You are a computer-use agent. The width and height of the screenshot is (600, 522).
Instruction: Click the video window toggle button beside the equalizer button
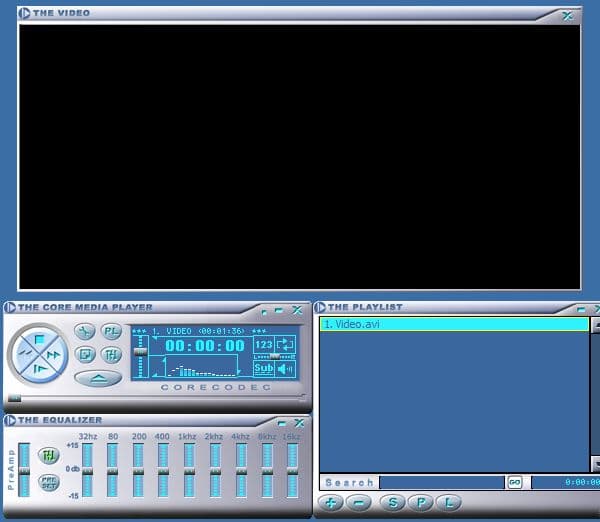tap(85, 354)
